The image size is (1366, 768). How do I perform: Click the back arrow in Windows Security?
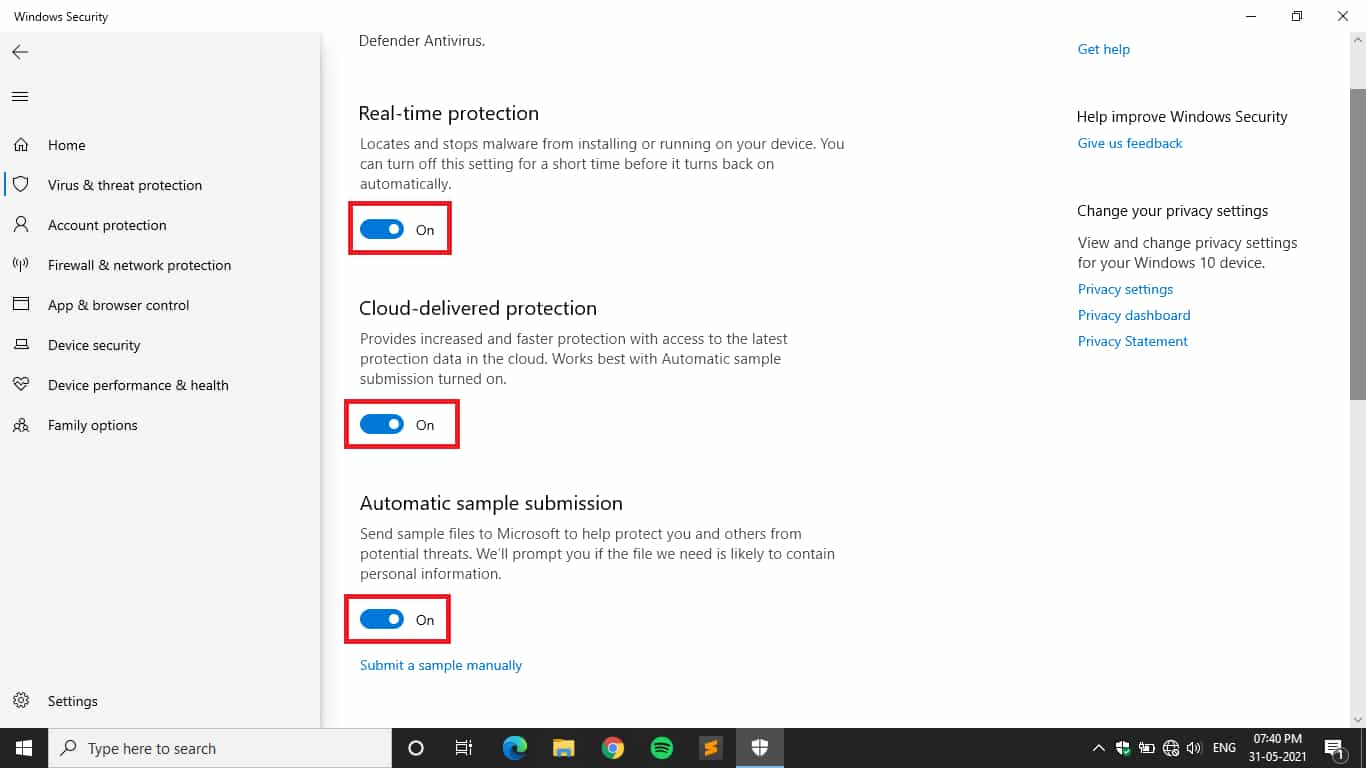click(20, 52)
